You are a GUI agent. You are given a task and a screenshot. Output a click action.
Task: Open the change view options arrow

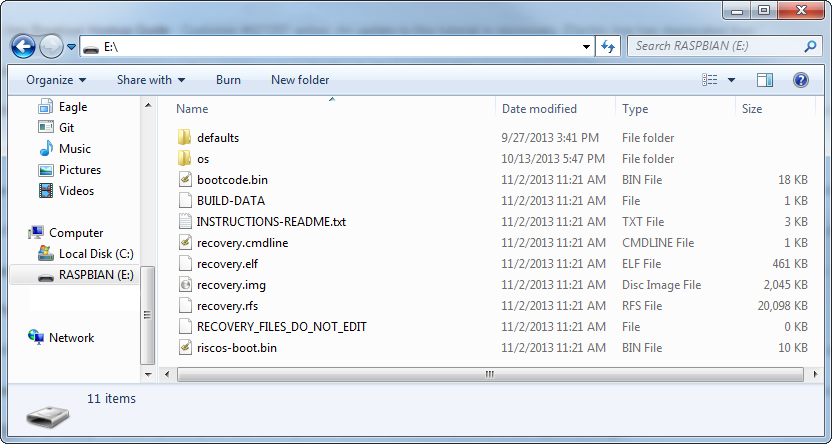(732, 80)
